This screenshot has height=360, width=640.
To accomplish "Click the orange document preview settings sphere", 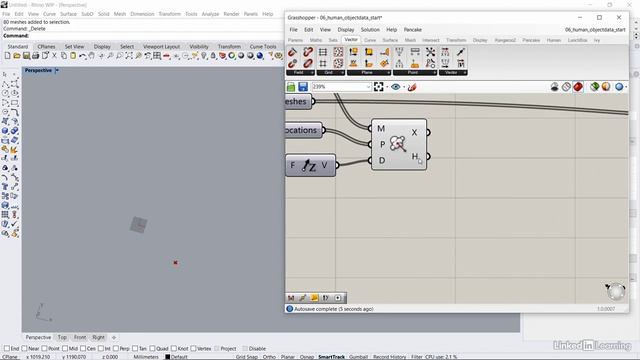I will pos(606,87).
